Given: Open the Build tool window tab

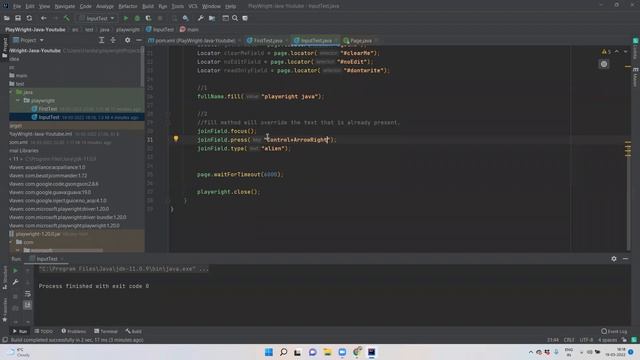Looking at the screenshot, I should click(x=133, y=331).
